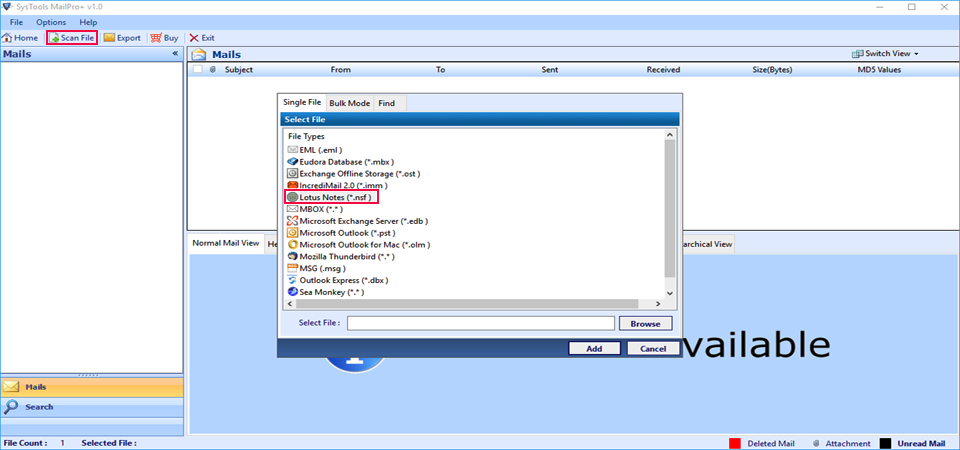Viewport: 960px width, 450px height.
Task: Click the Exit toolbar button
Action: pos(201,38)
